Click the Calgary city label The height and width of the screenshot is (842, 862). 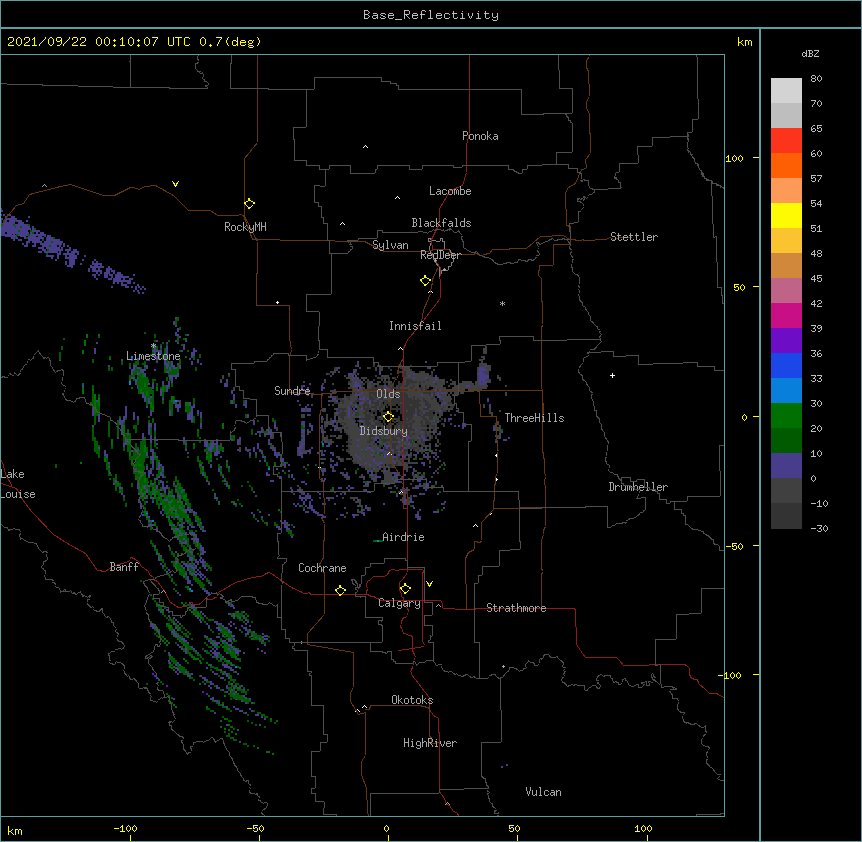pos(399,603)
